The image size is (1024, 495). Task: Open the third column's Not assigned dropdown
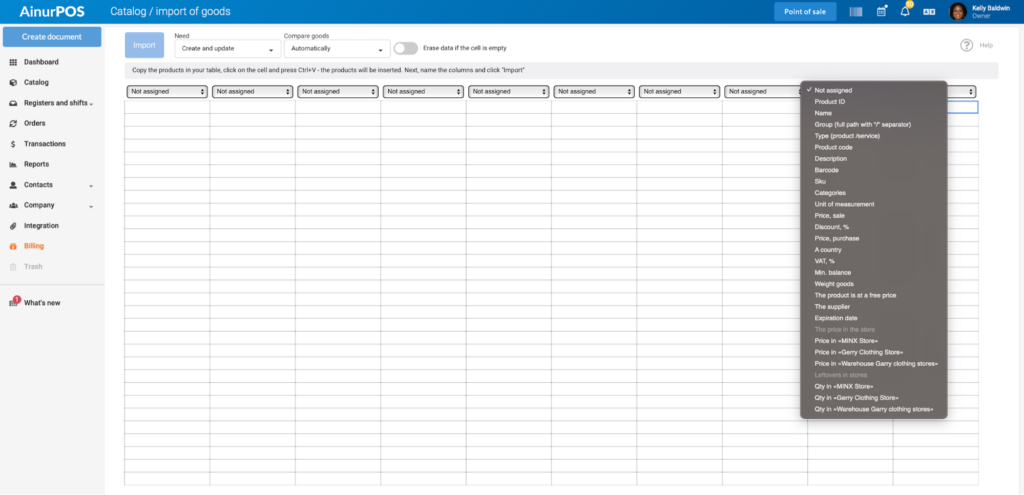[338, 92]
